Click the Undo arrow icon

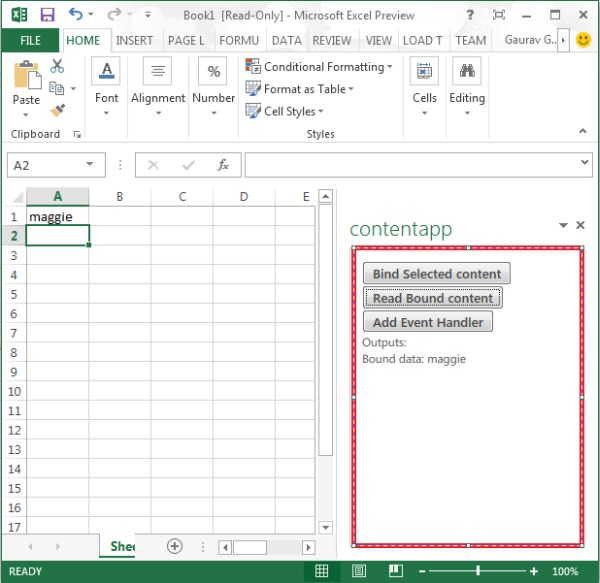coord(76,15)
